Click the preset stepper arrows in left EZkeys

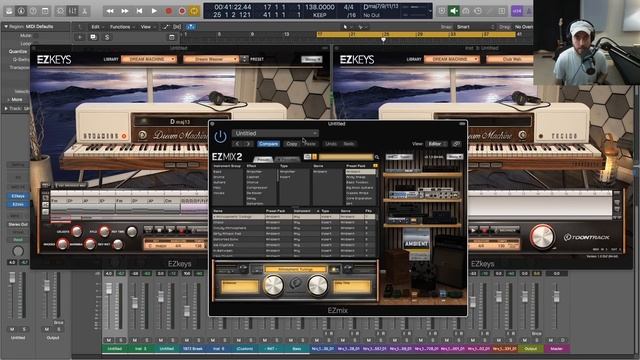point(244,59)
